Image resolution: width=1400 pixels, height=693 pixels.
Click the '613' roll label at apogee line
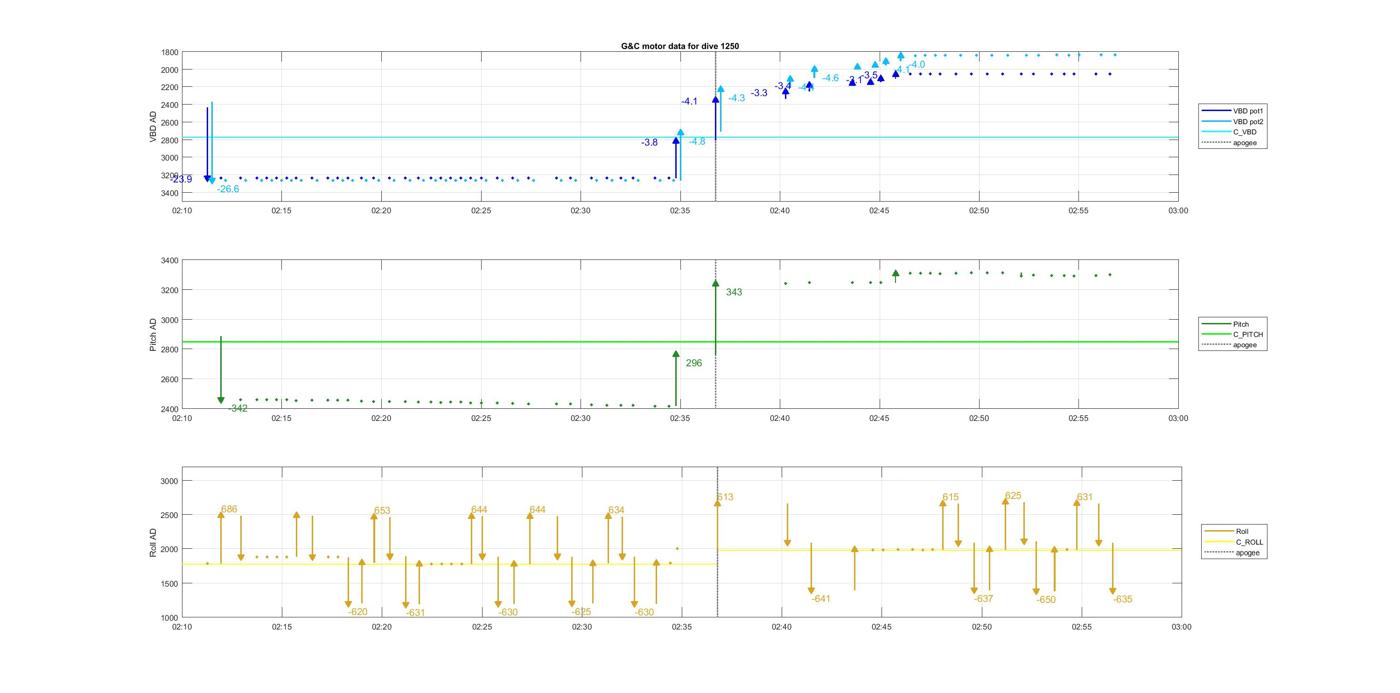(725, 498)
